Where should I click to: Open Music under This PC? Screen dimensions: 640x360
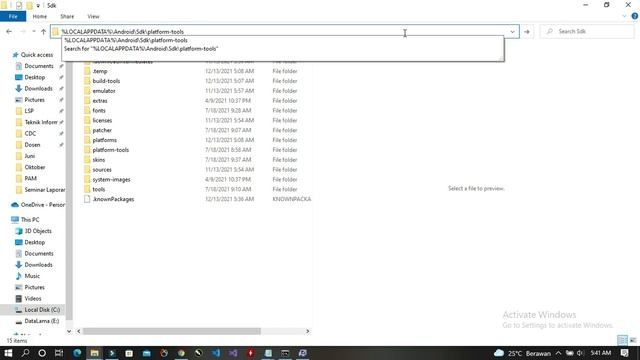tap(32, 276)
